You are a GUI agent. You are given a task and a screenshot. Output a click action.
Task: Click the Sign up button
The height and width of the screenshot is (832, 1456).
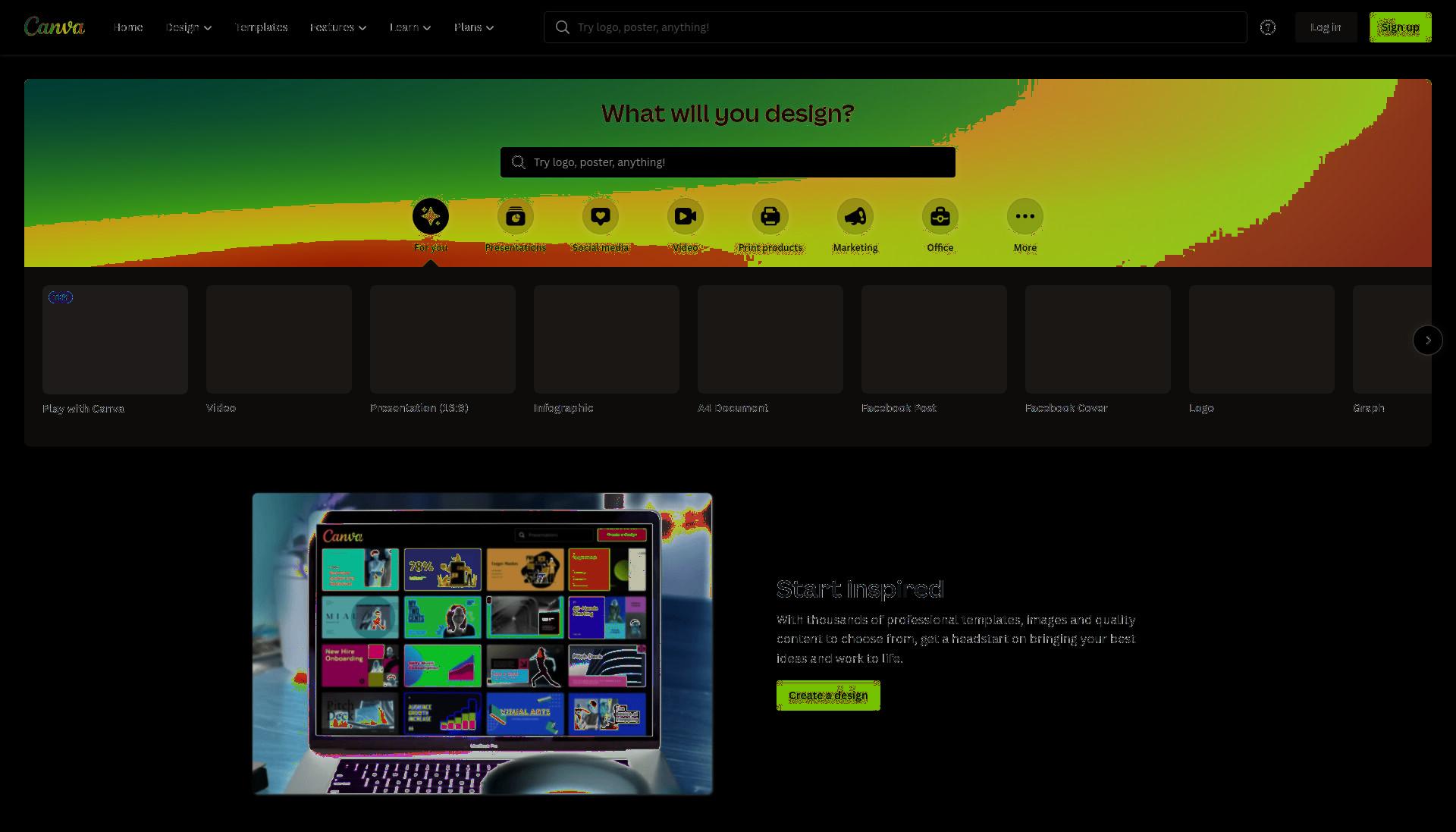1400,27
